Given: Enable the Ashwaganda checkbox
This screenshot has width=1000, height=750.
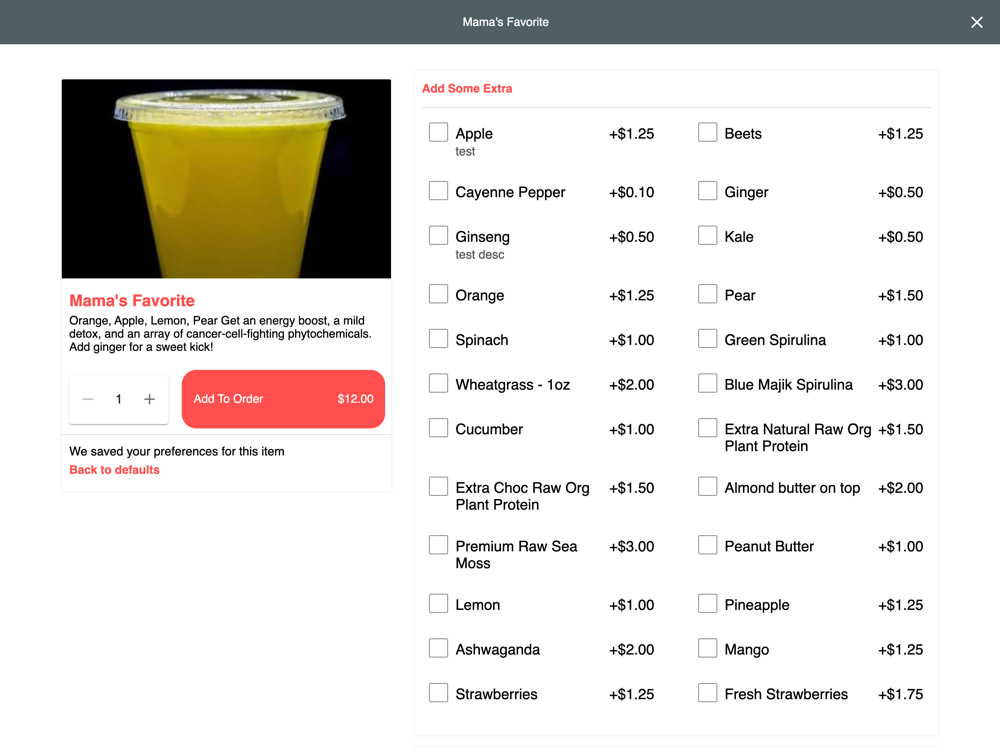Looking at the screenshot, I should pos(438,649).
